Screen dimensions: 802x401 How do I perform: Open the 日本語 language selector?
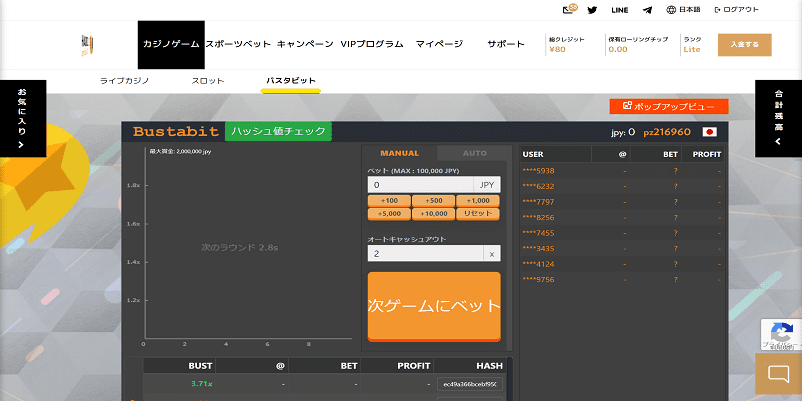683,10
